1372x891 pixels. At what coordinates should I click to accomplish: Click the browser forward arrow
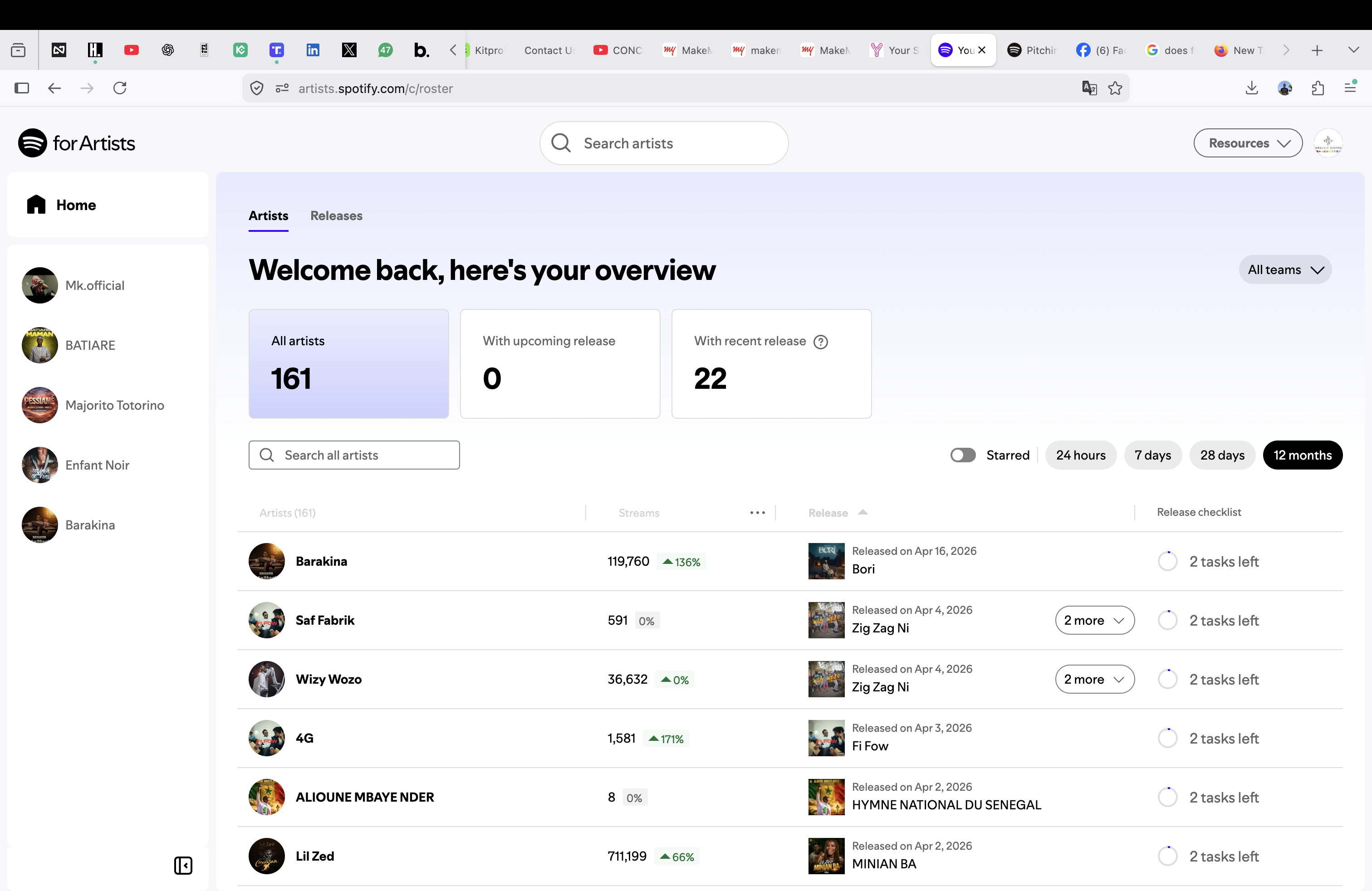click(87, 88)
